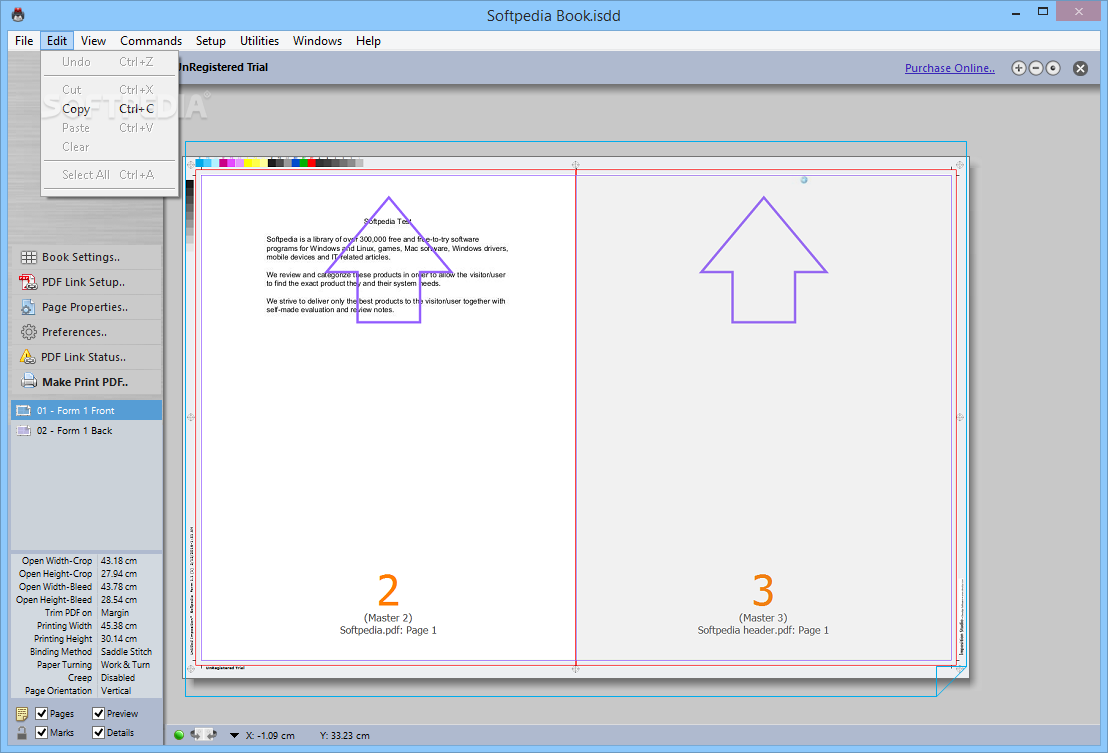Click the padlock icon beside Marks
The image size is (1108, 753).
coord(22,733)
